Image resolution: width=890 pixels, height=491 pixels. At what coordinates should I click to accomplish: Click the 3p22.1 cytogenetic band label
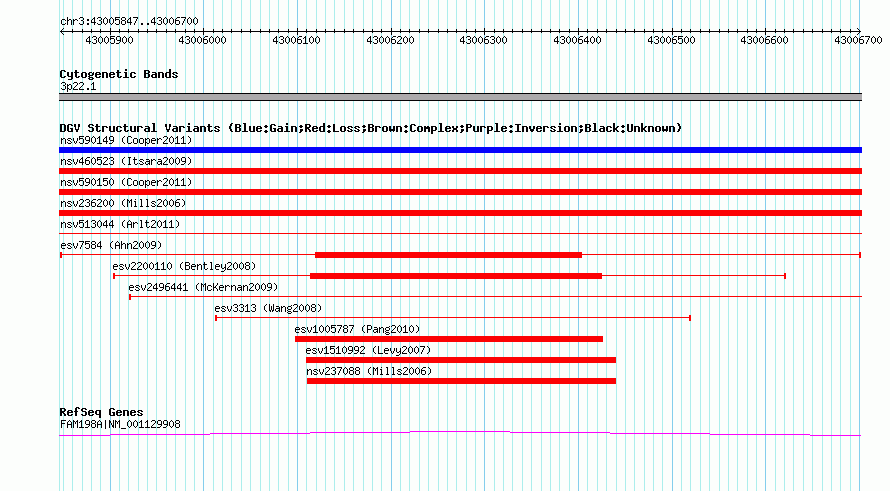[78, 86]
